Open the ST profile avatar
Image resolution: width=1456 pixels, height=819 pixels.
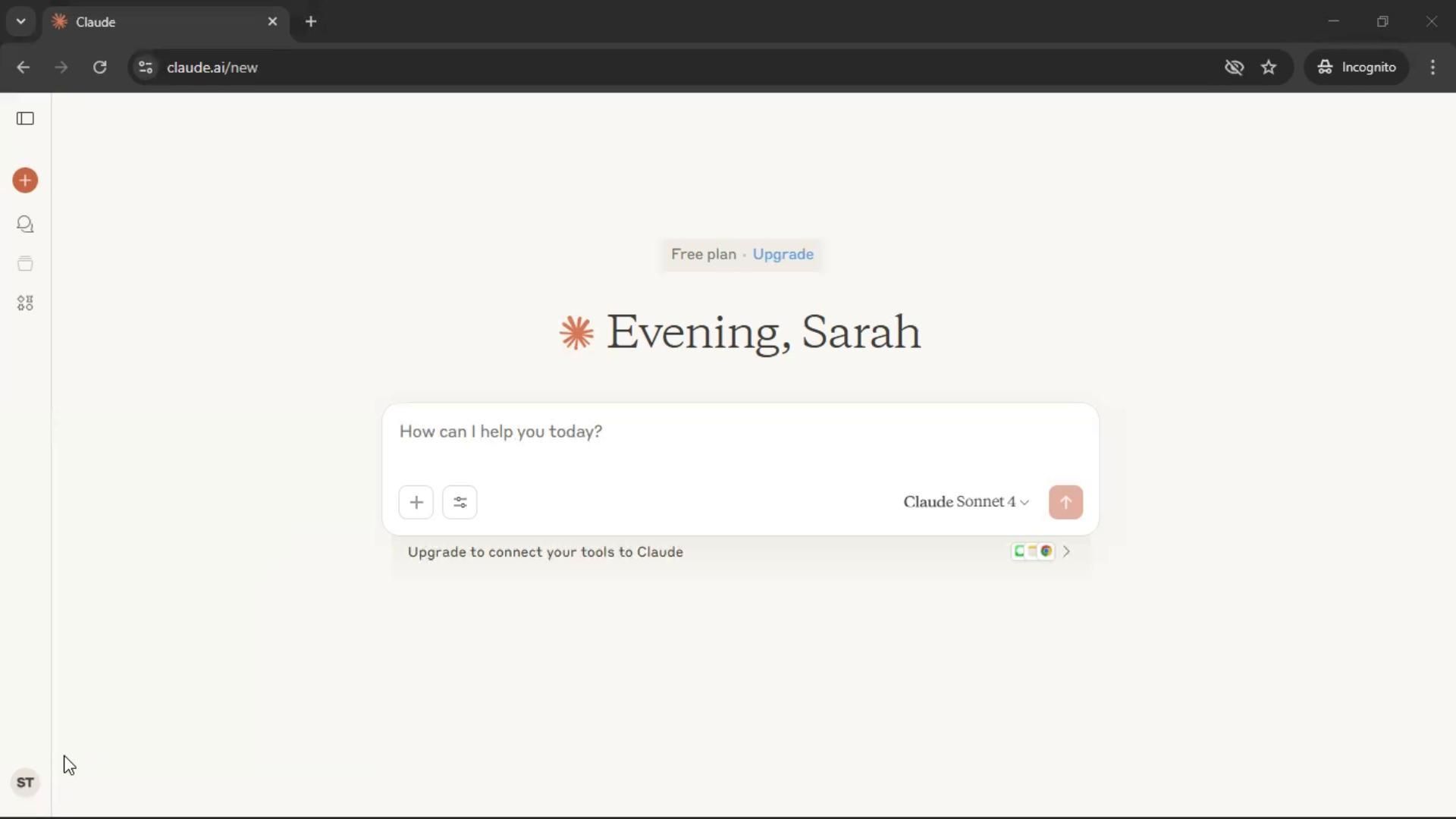[25, 782]
